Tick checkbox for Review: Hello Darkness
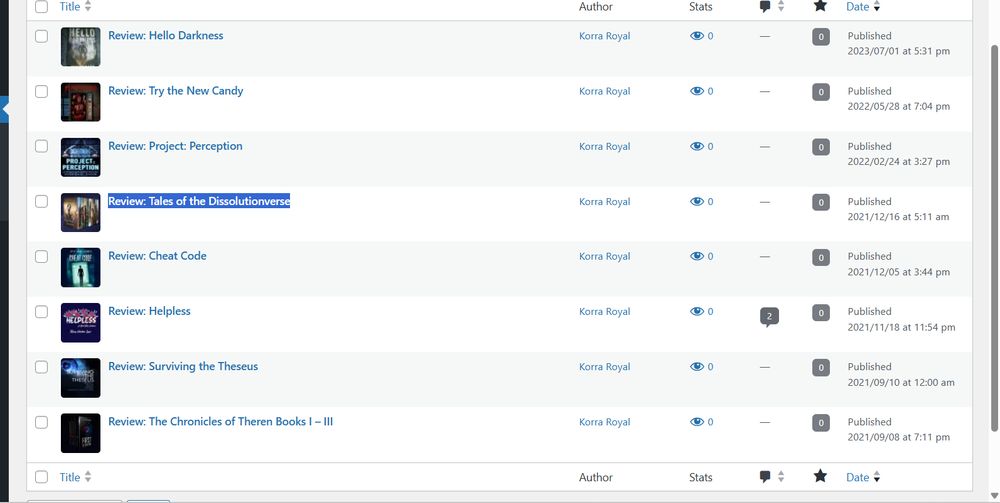Screen dimensions: 1000x503 click(41, 36)
